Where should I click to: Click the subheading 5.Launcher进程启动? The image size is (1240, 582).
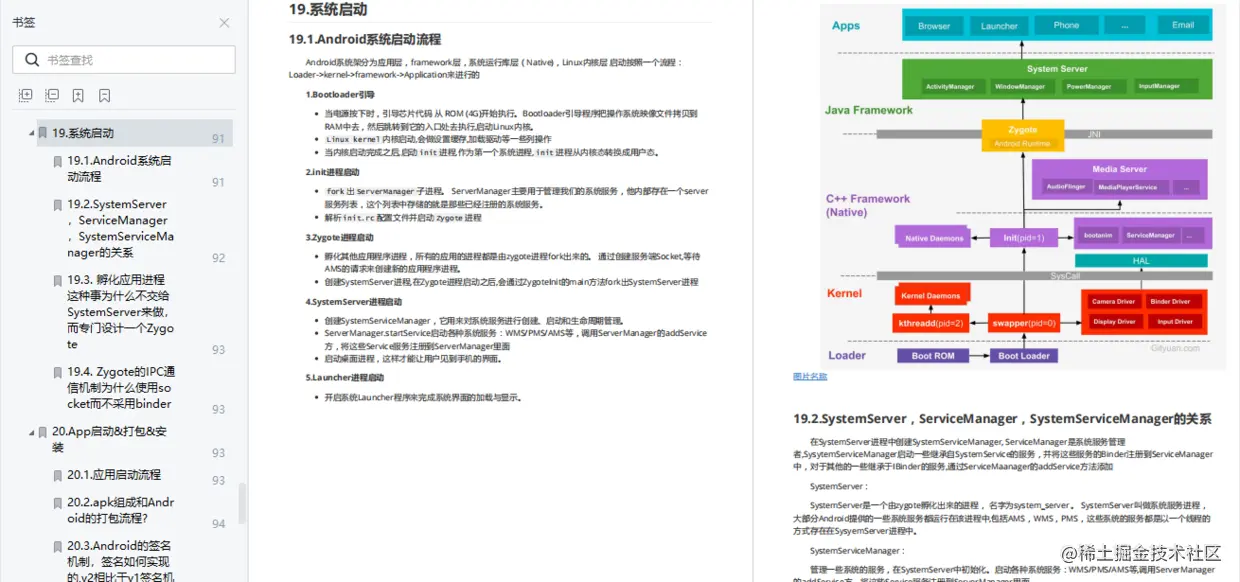[x=345, y=378]
